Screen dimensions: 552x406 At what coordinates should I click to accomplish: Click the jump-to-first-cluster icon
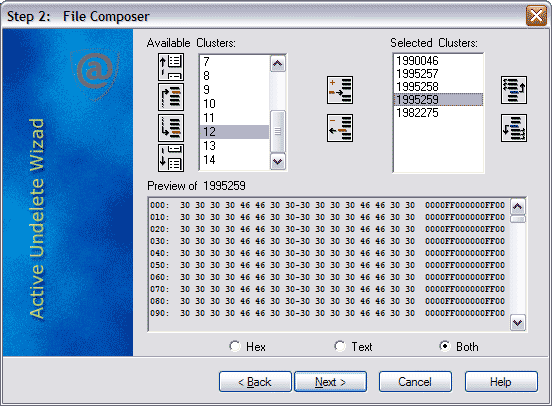click(171, 67)
